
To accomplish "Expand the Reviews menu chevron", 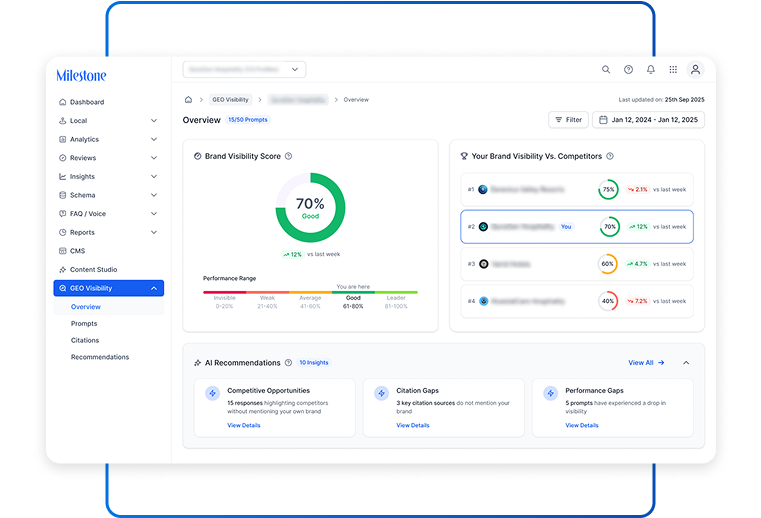I will click(x=154, y=158).
